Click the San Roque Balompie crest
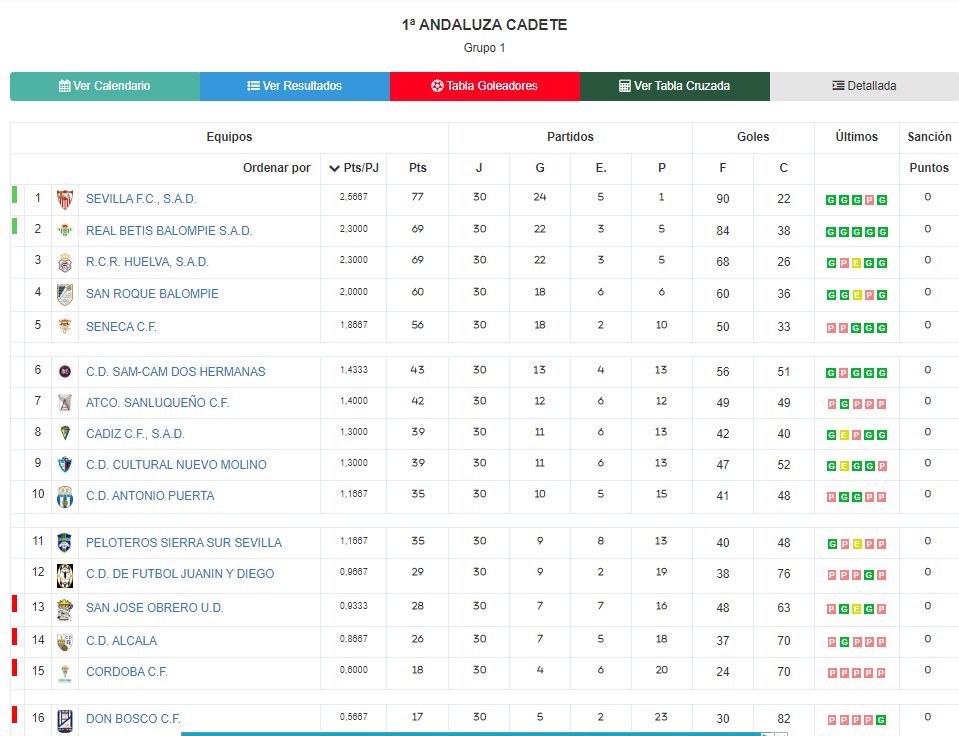This screenshot has width=959, height=736. (65, 294)
